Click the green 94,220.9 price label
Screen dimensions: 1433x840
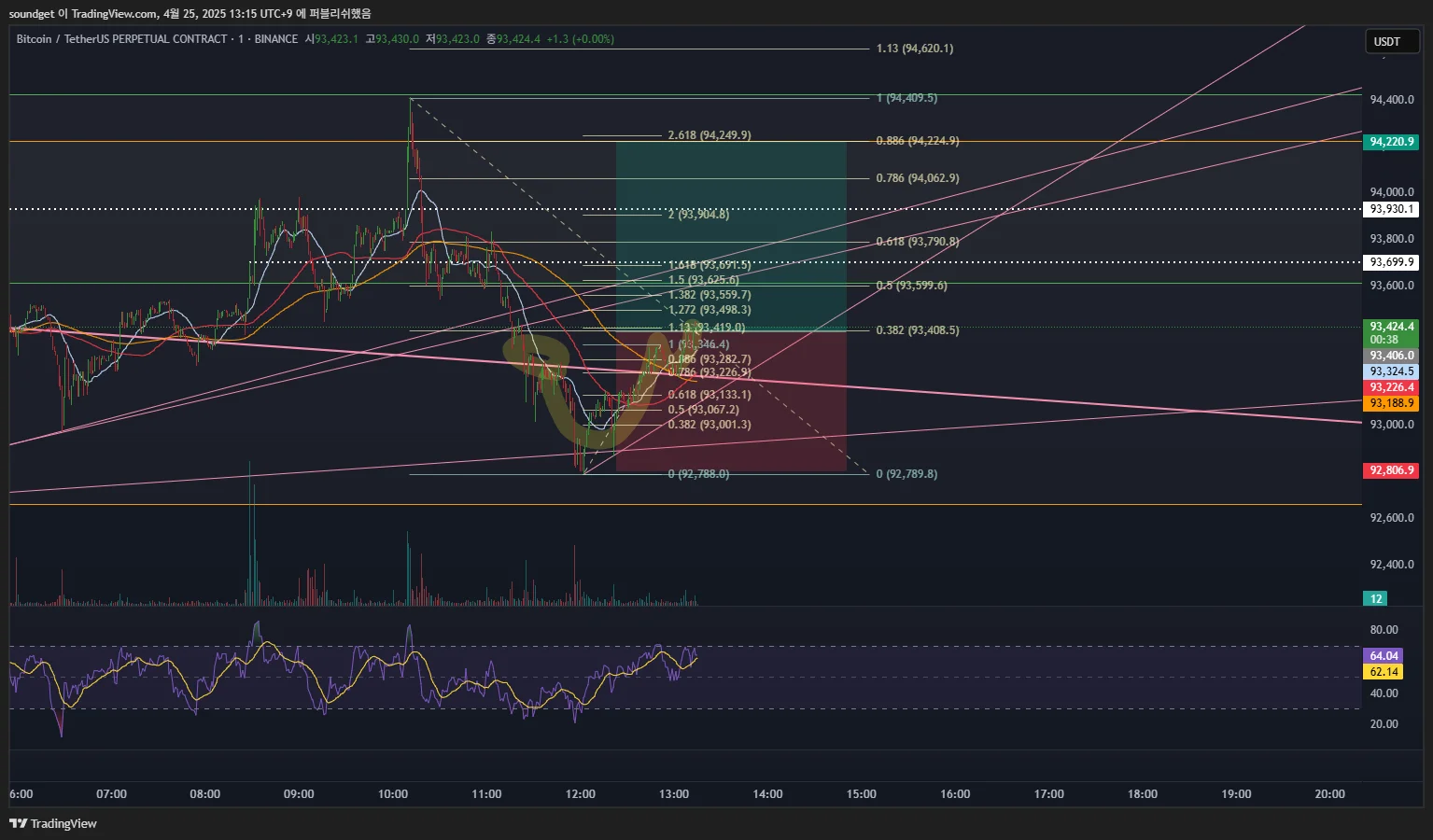click(x=1391, y=142)
